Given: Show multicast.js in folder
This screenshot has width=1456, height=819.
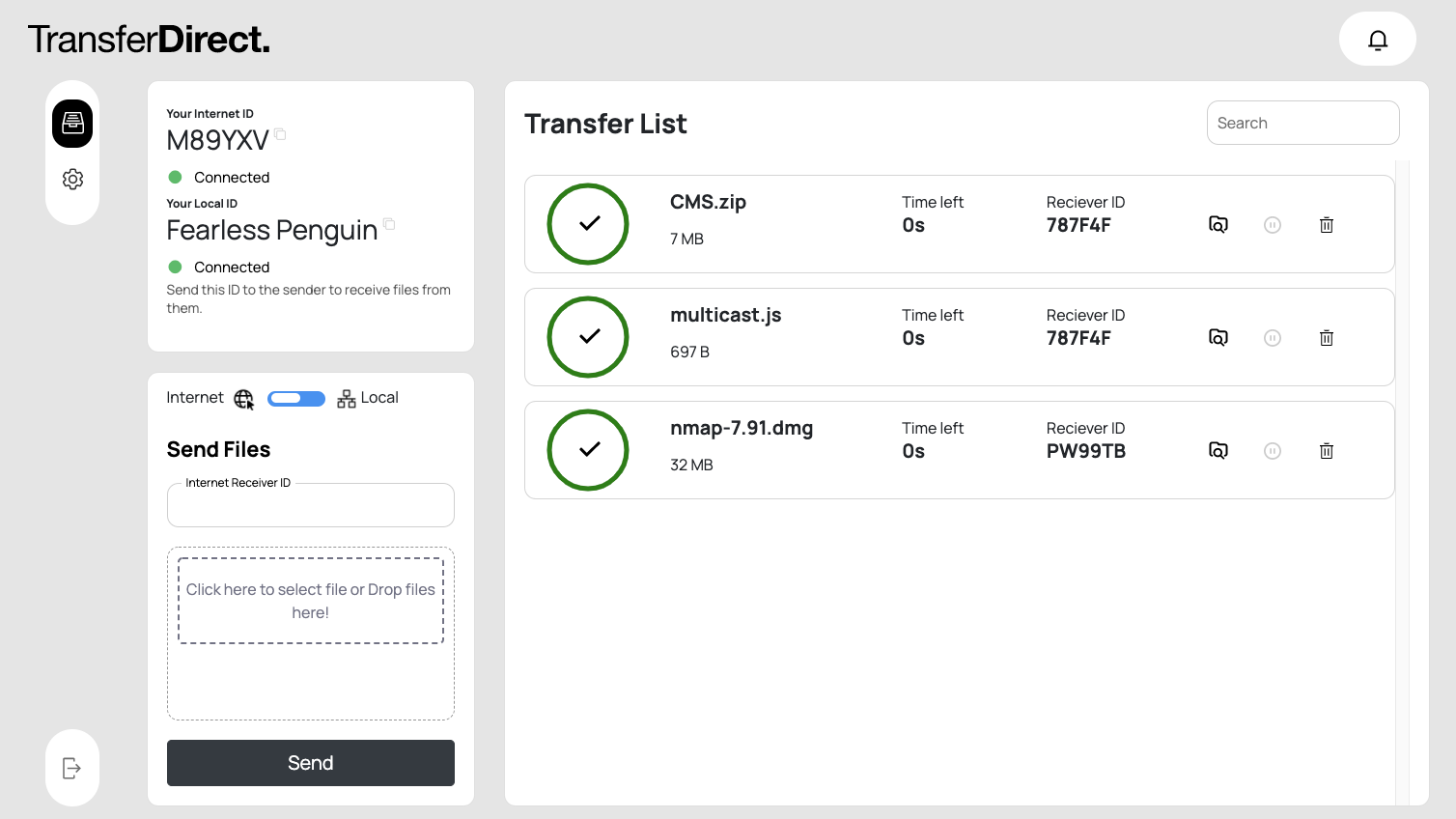Looking at the screenshot, I should 1218,338.
